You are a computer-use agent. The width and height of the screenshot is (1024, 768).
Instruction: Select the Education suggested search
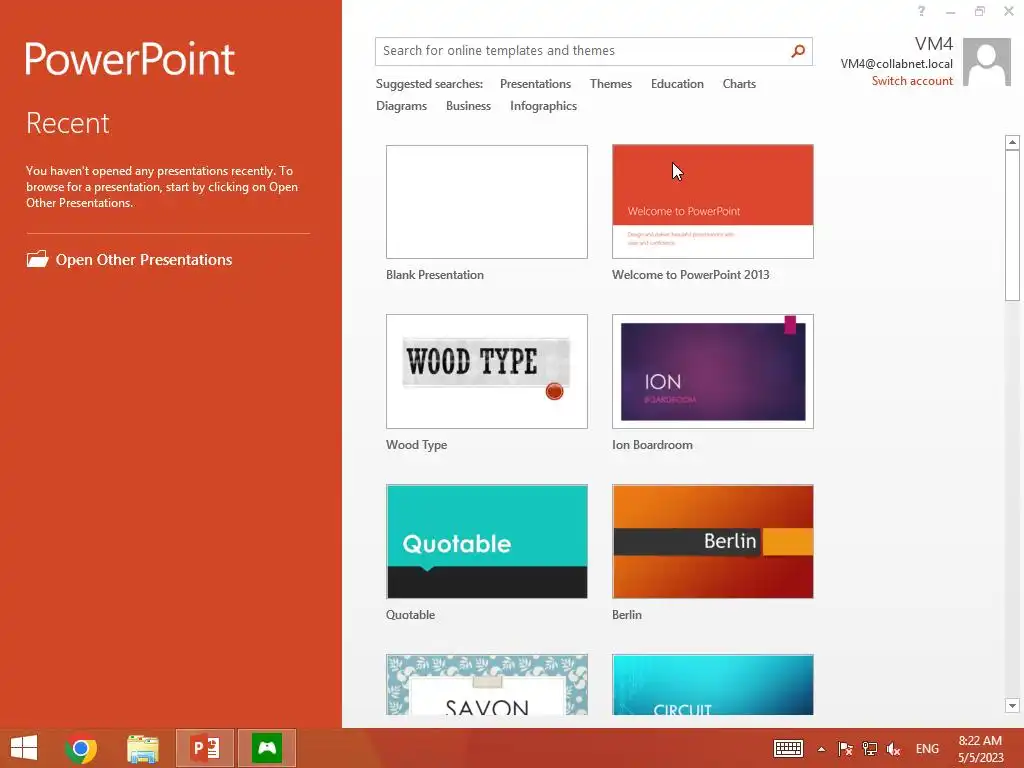point(677,84)
